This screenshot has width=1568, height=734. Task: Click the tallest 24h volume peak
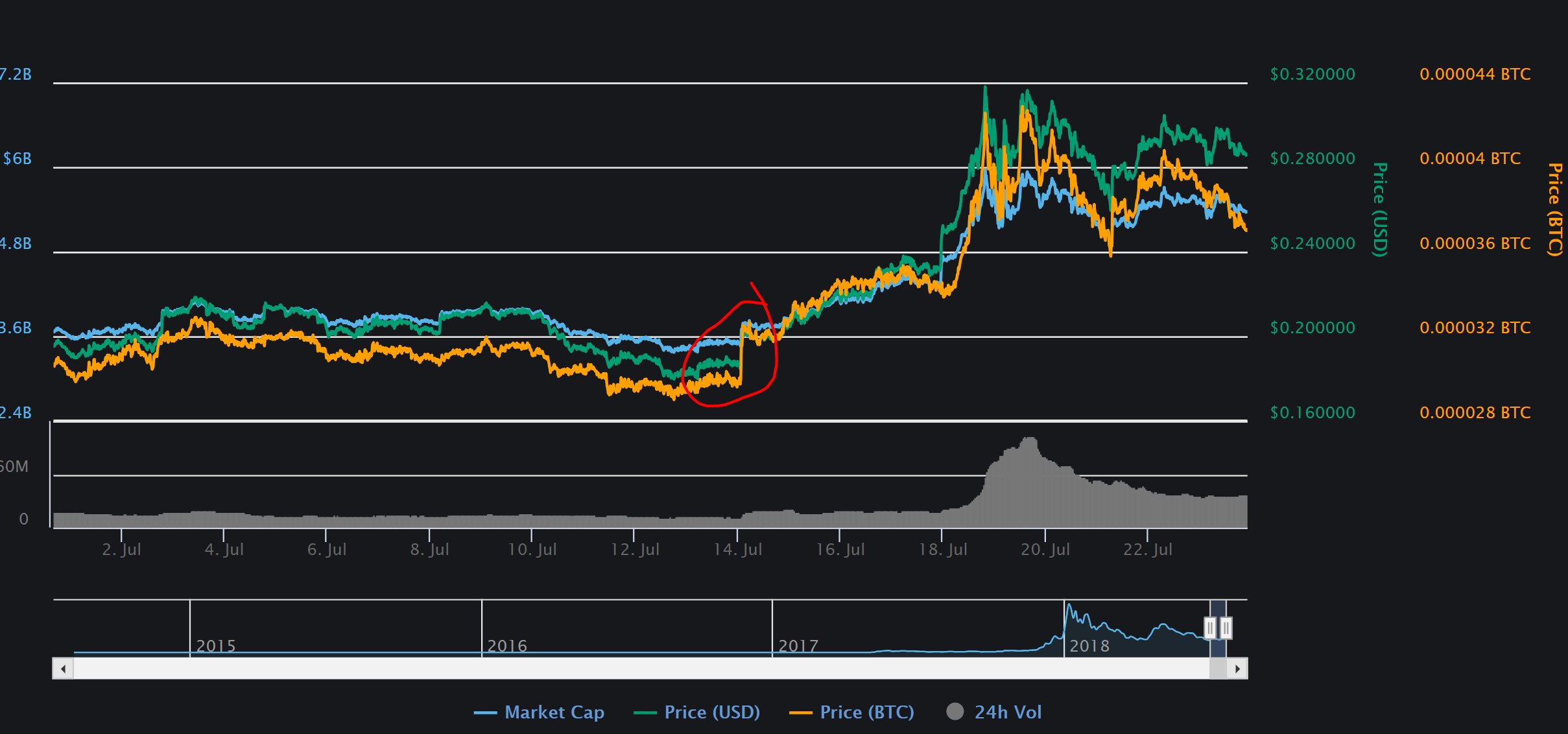pos(1030,442)
